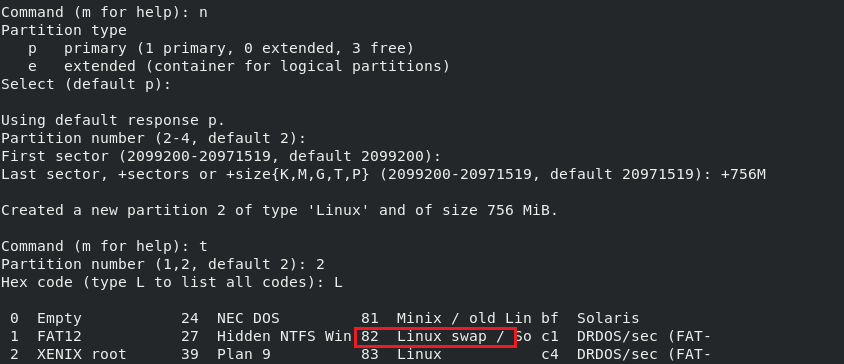Click the First sector prompt line

click(x=221, y=157)
